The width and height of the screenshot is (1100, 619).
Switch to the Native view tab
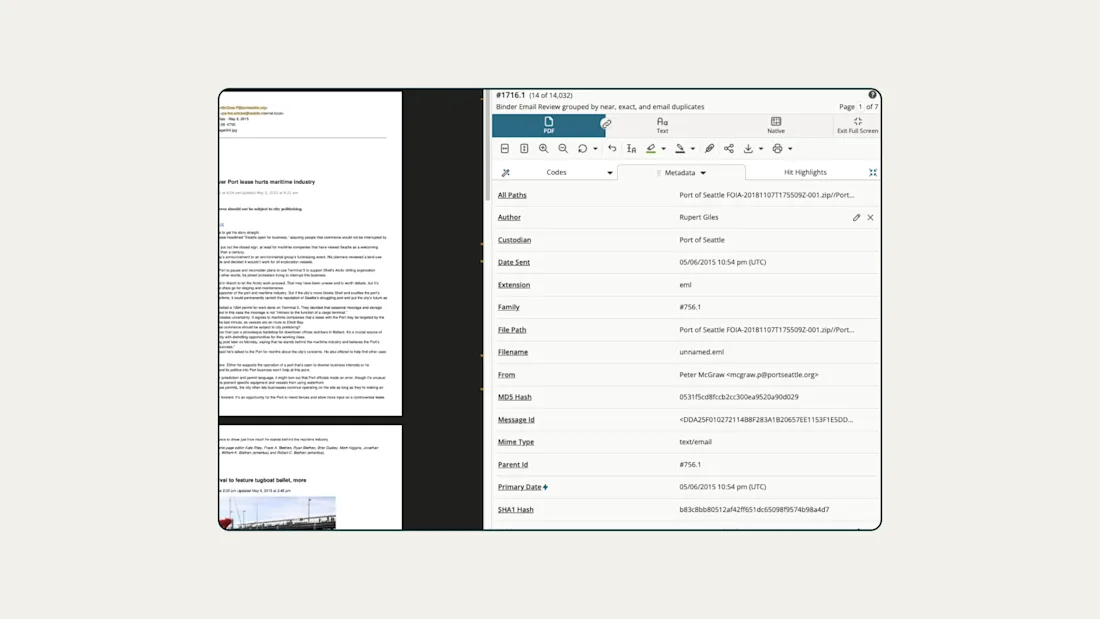(x=776, y=126)
